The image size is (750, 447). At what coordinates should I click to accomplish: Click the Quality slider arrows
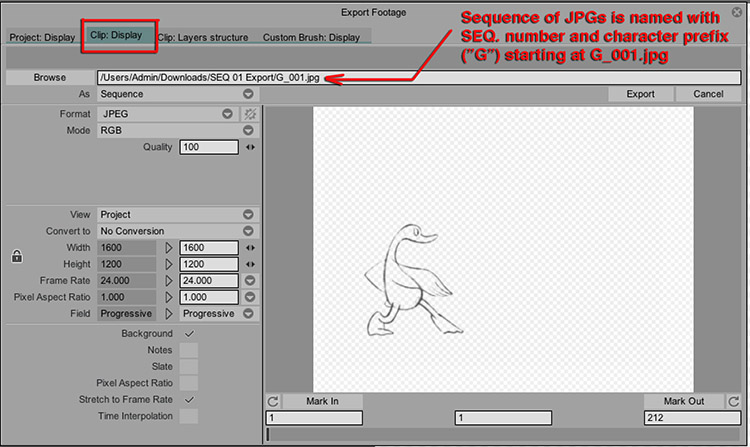[250, 147]
